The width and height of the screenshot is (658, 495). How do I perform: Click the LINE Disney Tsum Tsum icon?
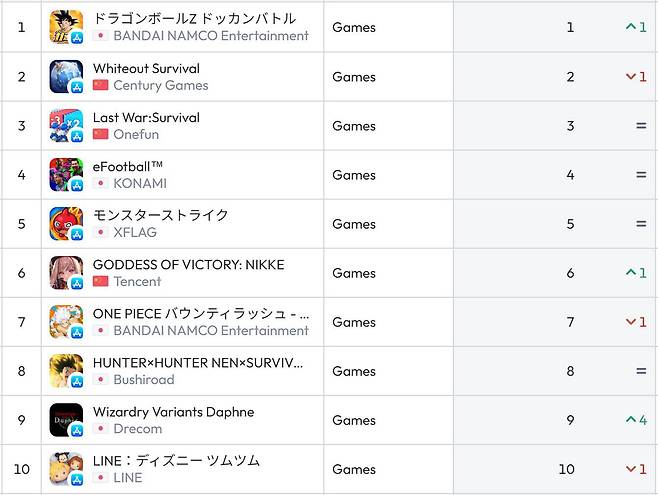pos(66,469)
